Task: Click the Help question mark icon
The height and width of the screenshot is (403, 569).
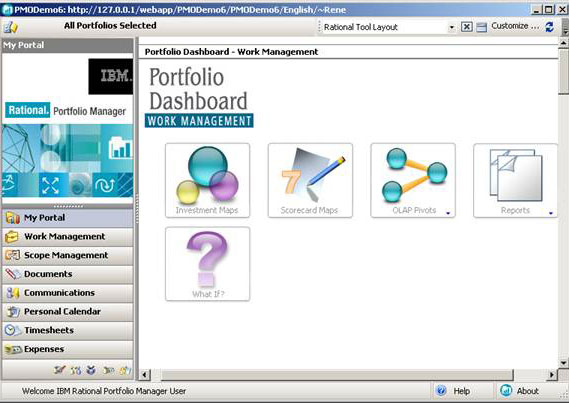Action: tap(441, 391)
